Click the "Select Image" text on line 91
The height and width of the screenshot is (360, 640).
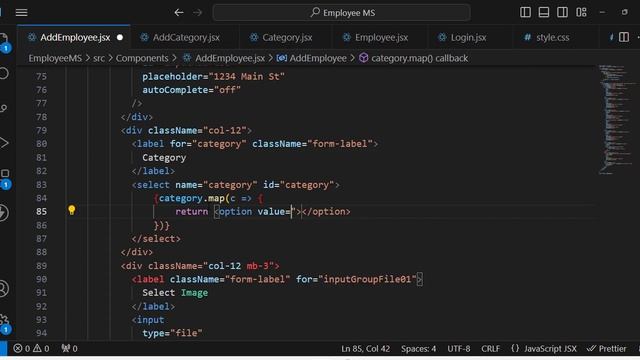[x=175, y=293]
